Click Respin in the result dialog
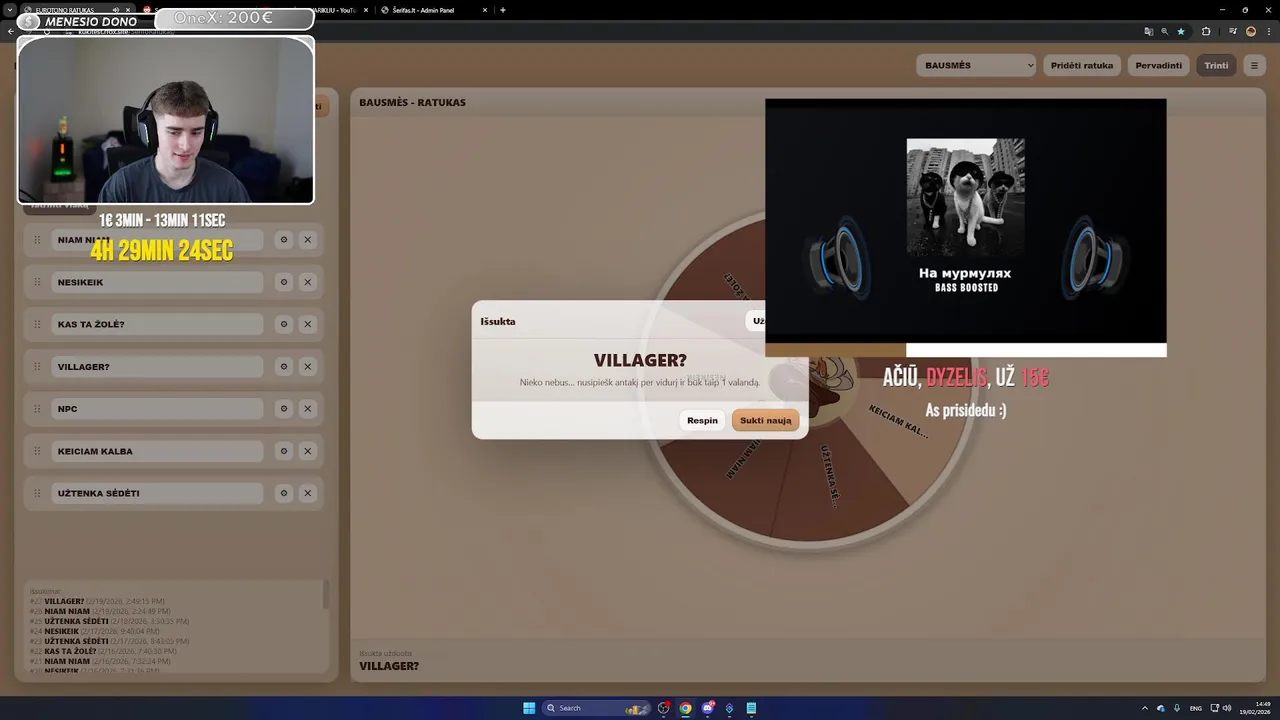 (702, 420)
